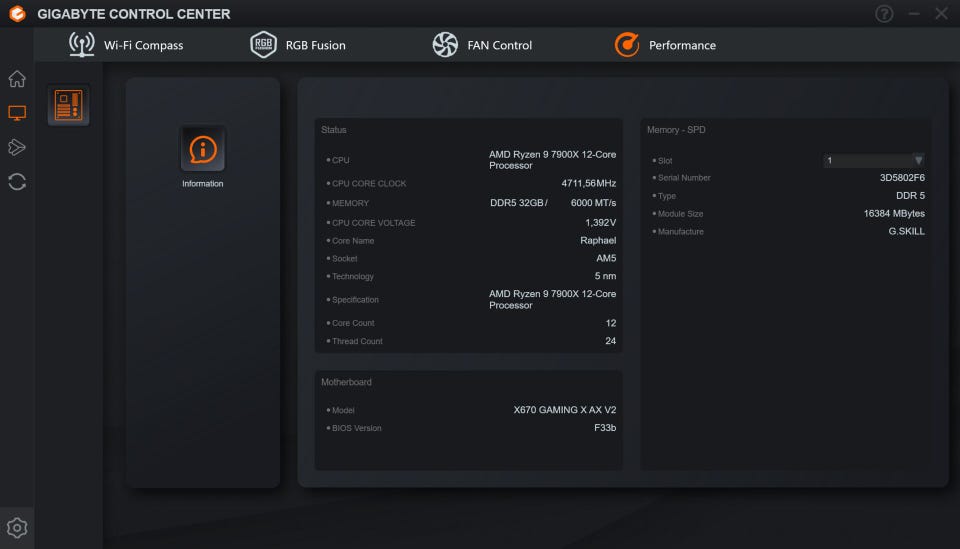Click the 'DDR5 32GB/' memory value
Viewport: 960px width, 549px height.
[519, 203]
